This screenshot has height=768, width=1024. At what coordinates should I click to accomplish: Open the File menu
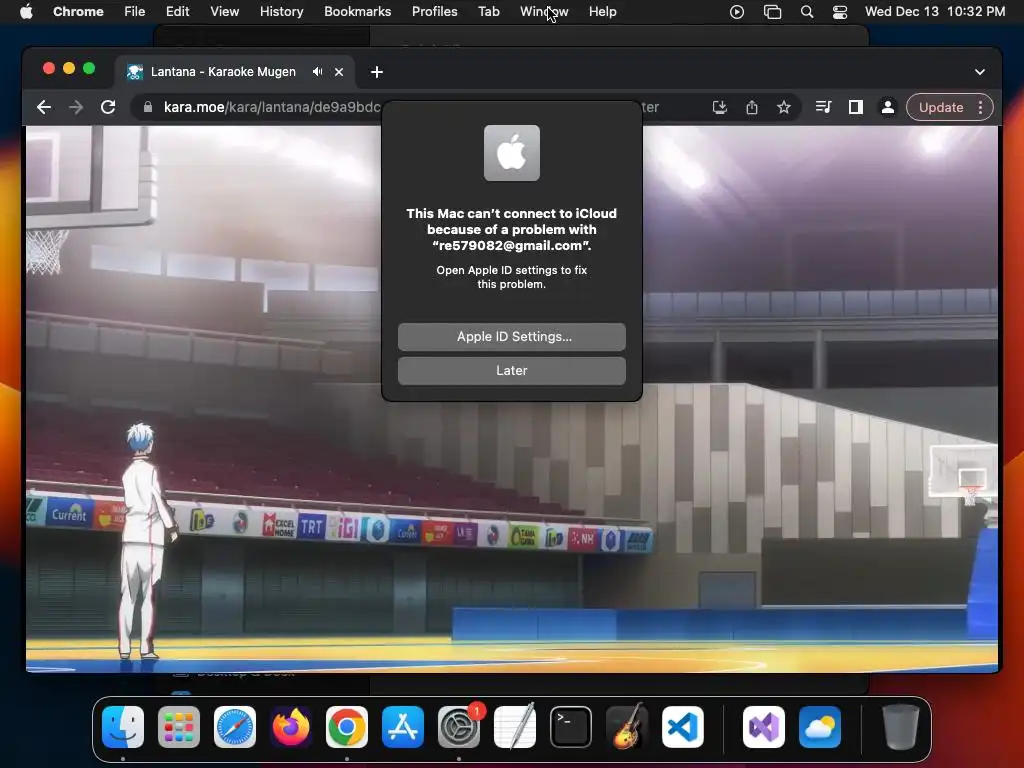135,12
